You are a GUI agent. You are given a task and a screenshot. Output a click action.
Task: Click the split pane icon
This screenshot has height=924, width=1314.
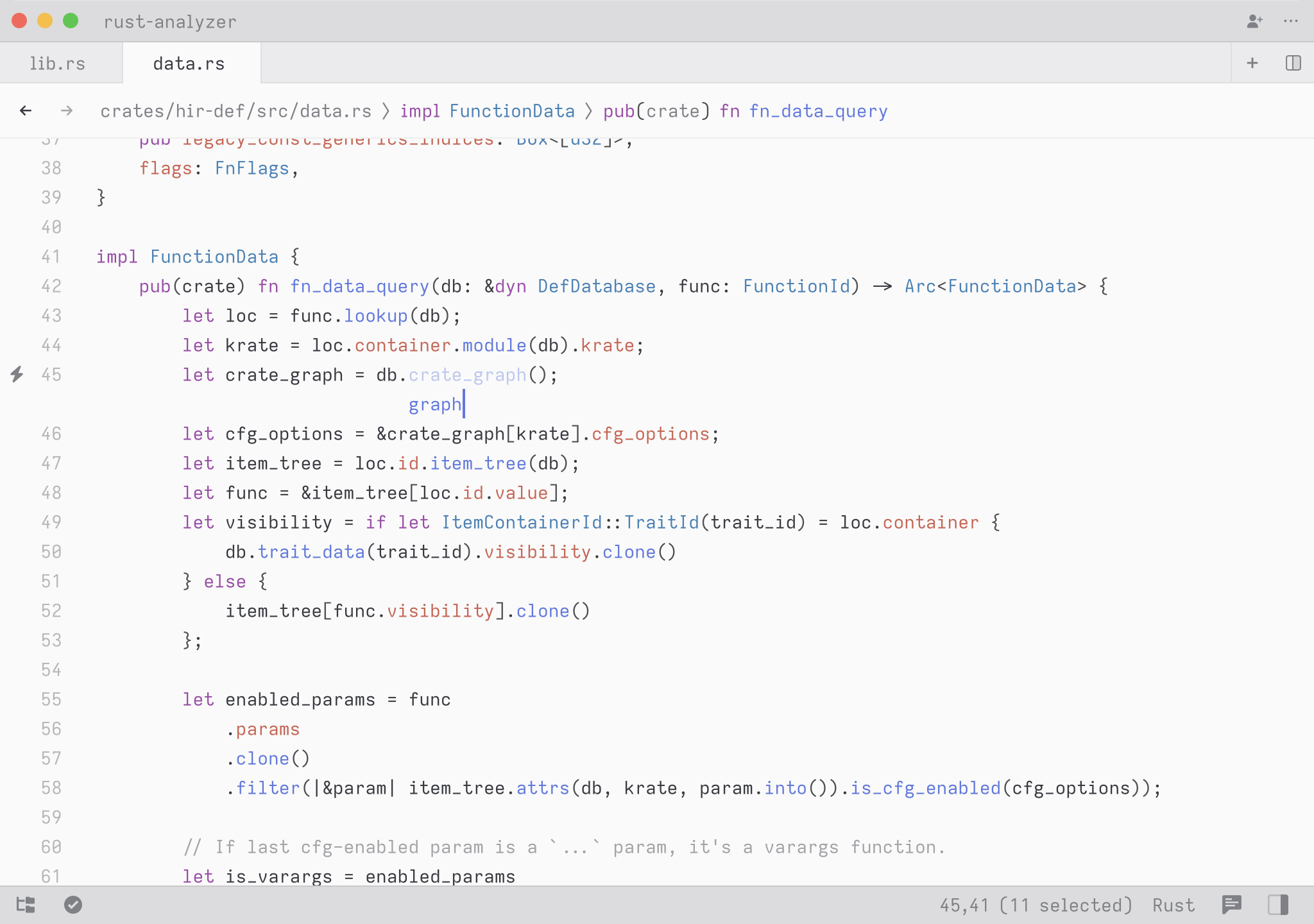1293,63
